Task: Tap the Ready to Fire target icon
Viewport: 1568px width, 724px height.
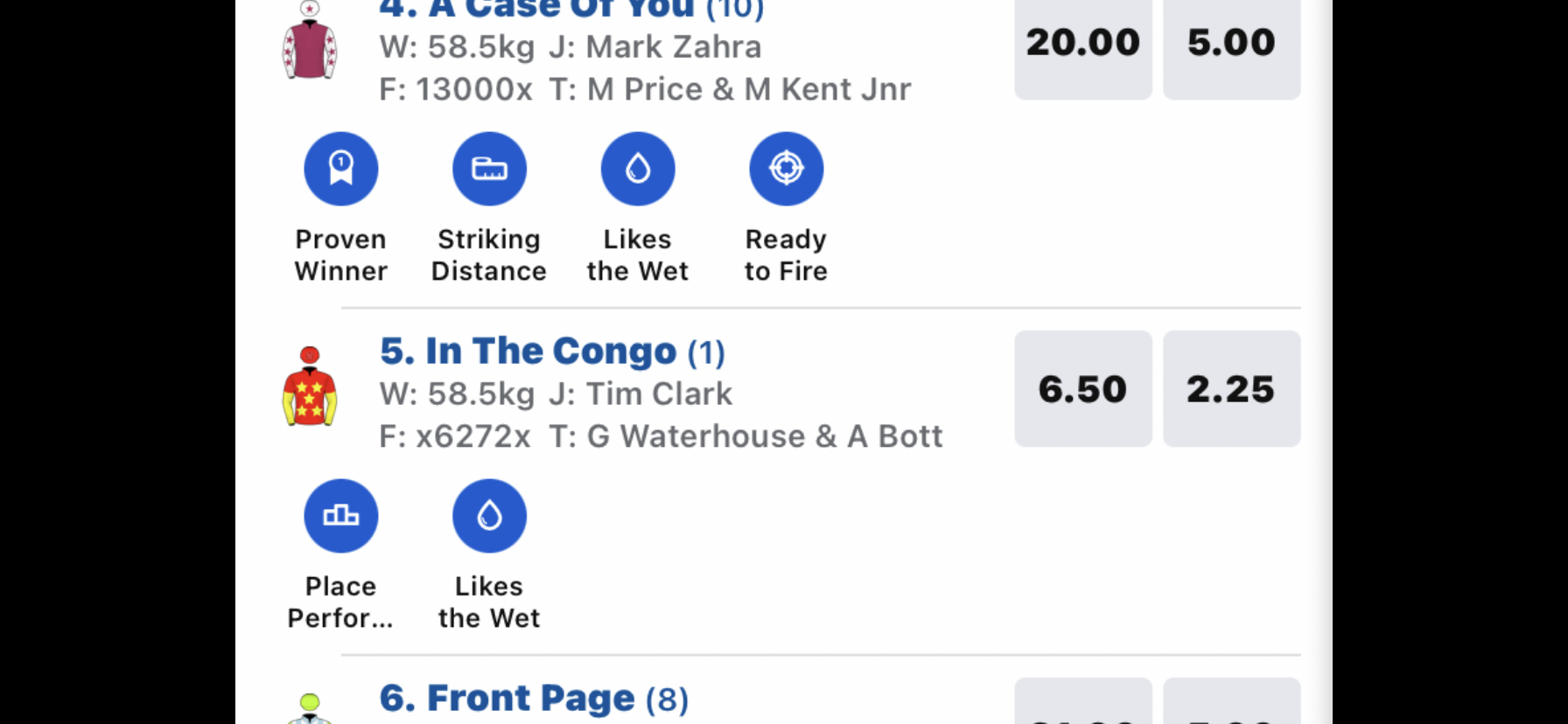Action: coord(786,169)
